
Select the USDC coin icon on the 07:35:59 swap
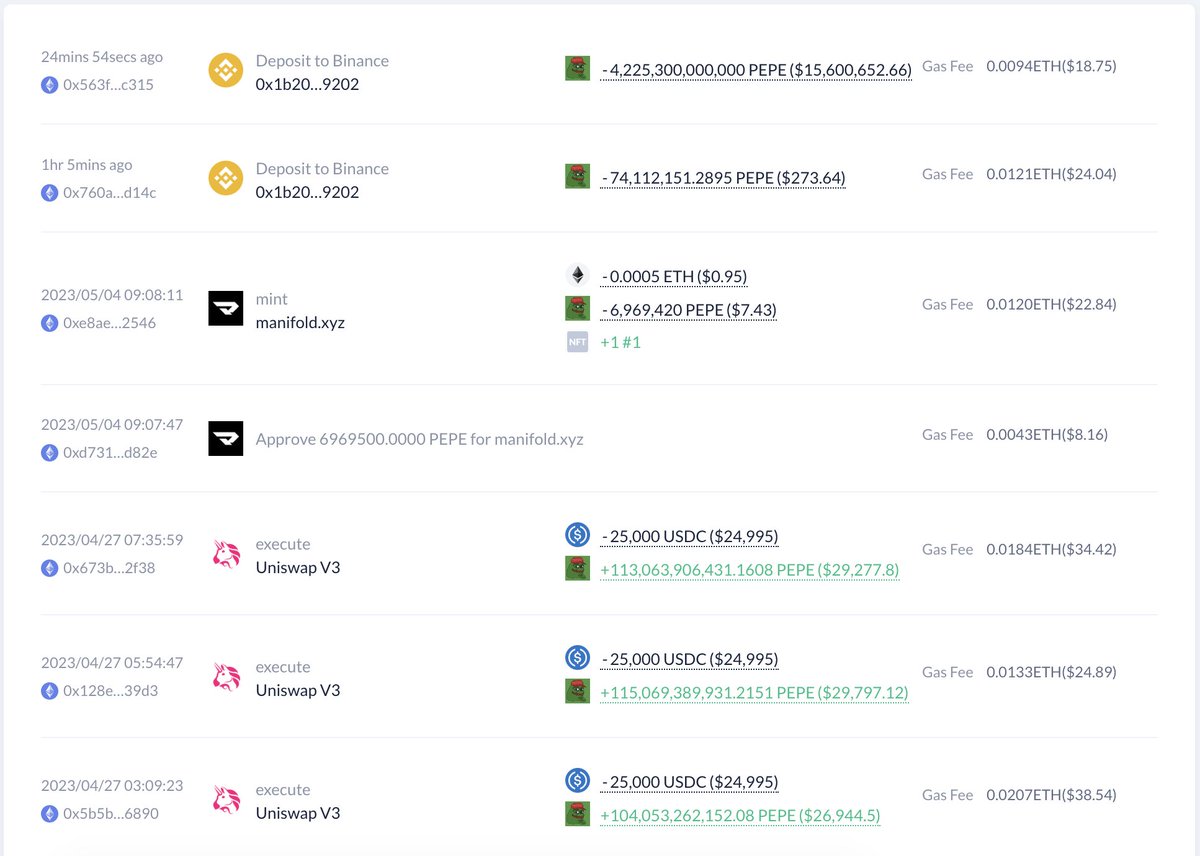[x=577, y=536]
